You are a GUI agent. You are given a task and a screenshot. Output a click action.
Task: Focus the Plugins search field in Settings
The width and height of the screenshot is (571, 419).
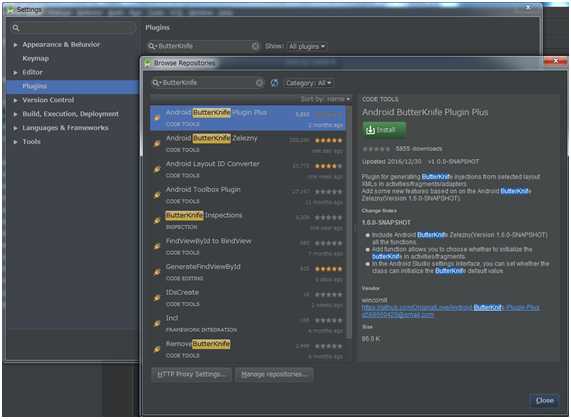point(203,46)
